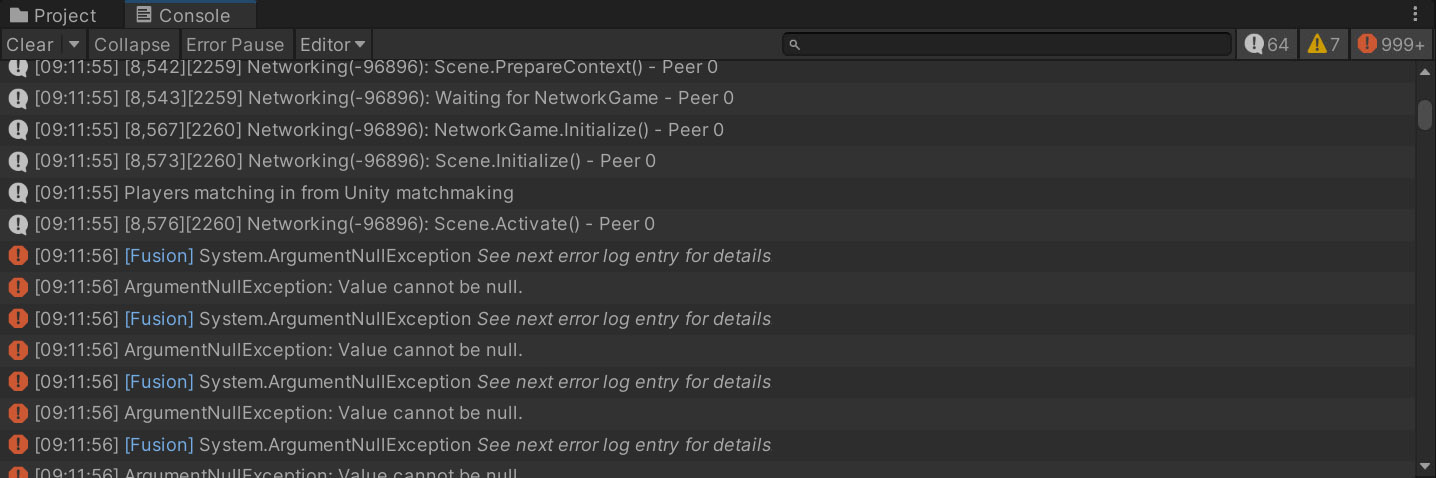Open the Clear options dropdown arrow
The height and width of the screenshot is (478, 1436).
(73, 45)
